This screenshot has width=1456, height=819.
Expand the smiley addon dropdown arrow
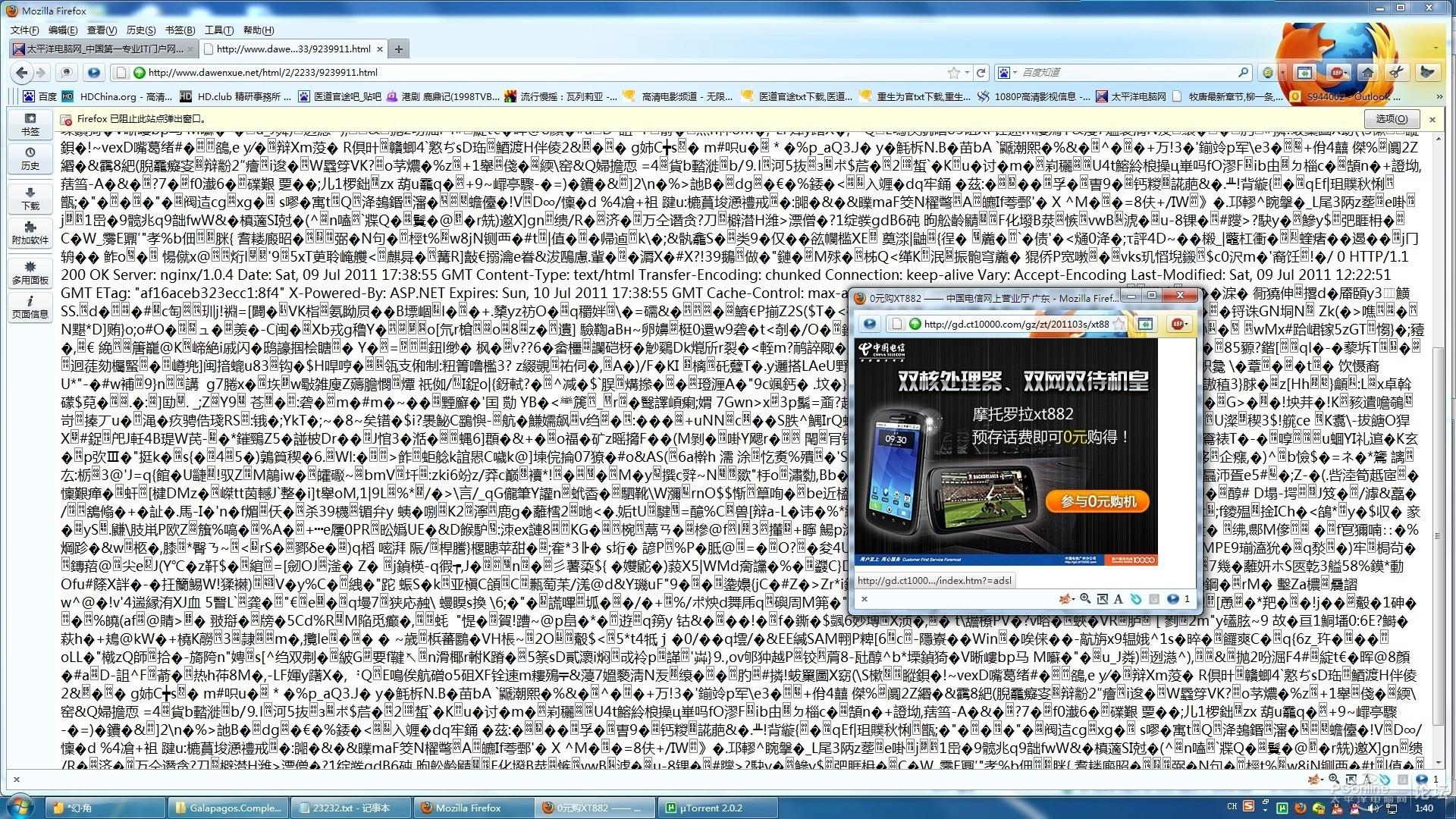(1282, 73)
